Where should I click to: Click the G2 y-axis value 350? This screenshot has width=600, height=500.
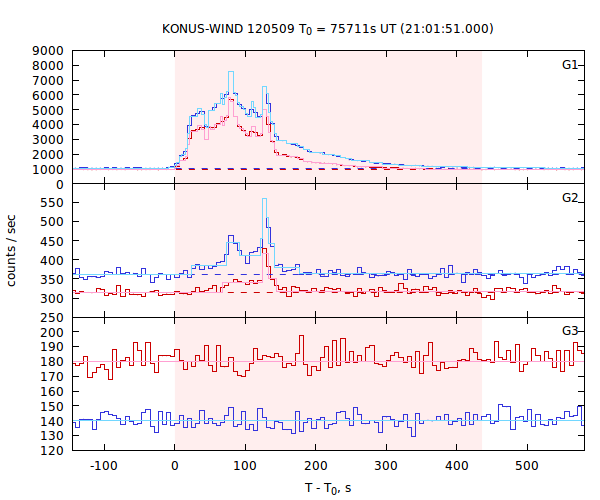pos(52,280)
